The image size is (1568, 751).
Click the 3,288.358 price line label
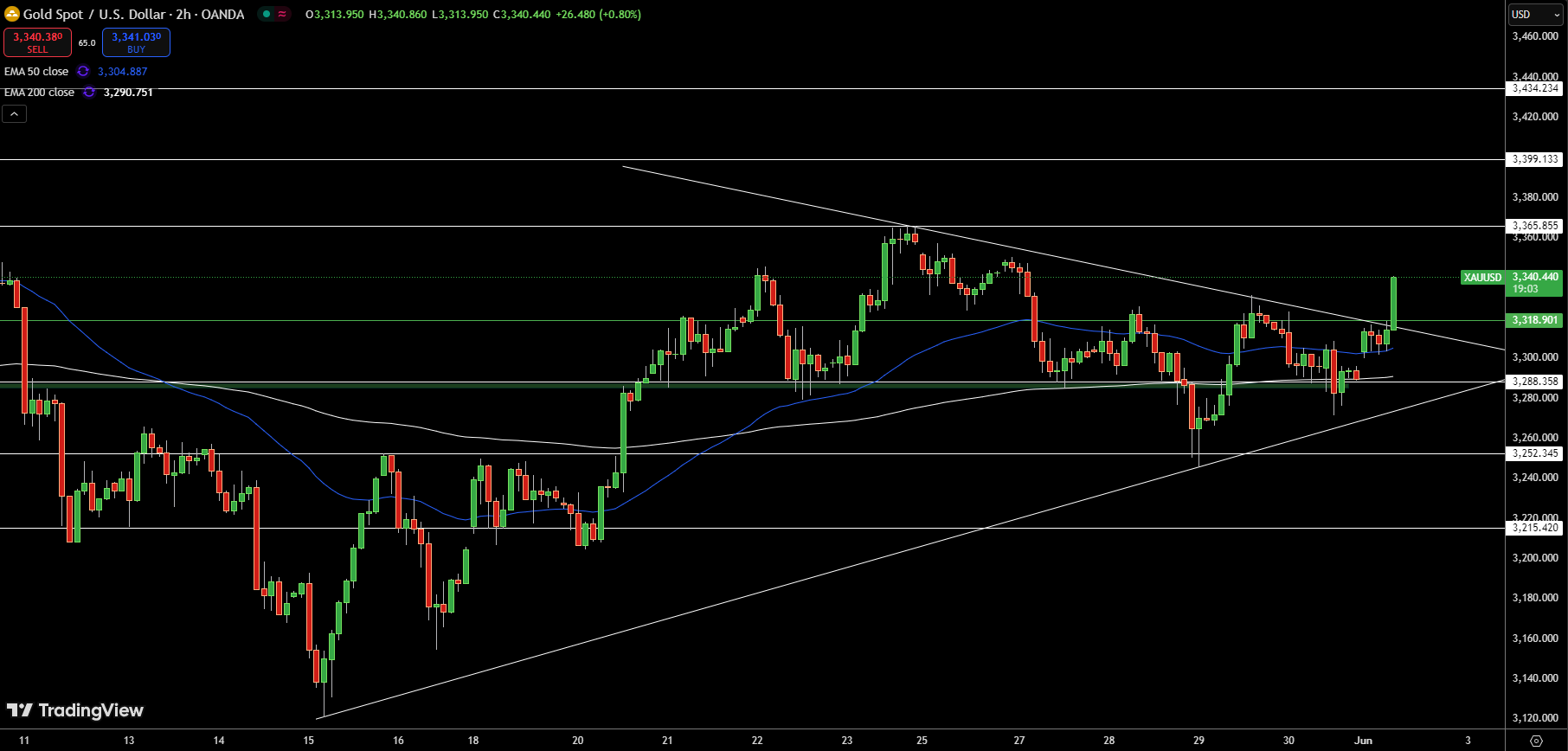tap(1535, 382)
